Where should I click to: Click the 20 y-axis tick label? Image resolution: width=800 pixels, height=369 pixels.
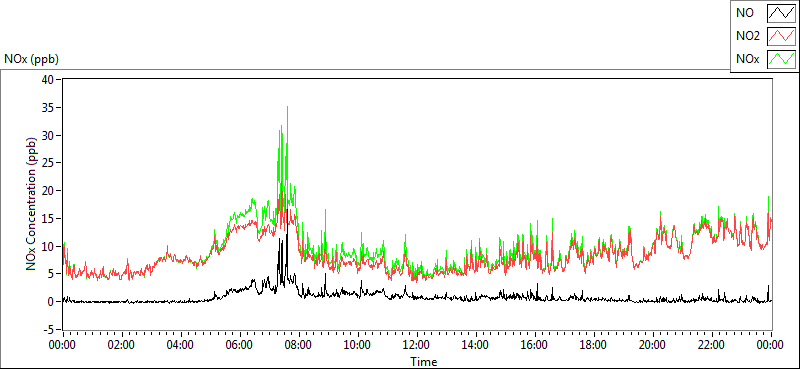coord(48,191)
